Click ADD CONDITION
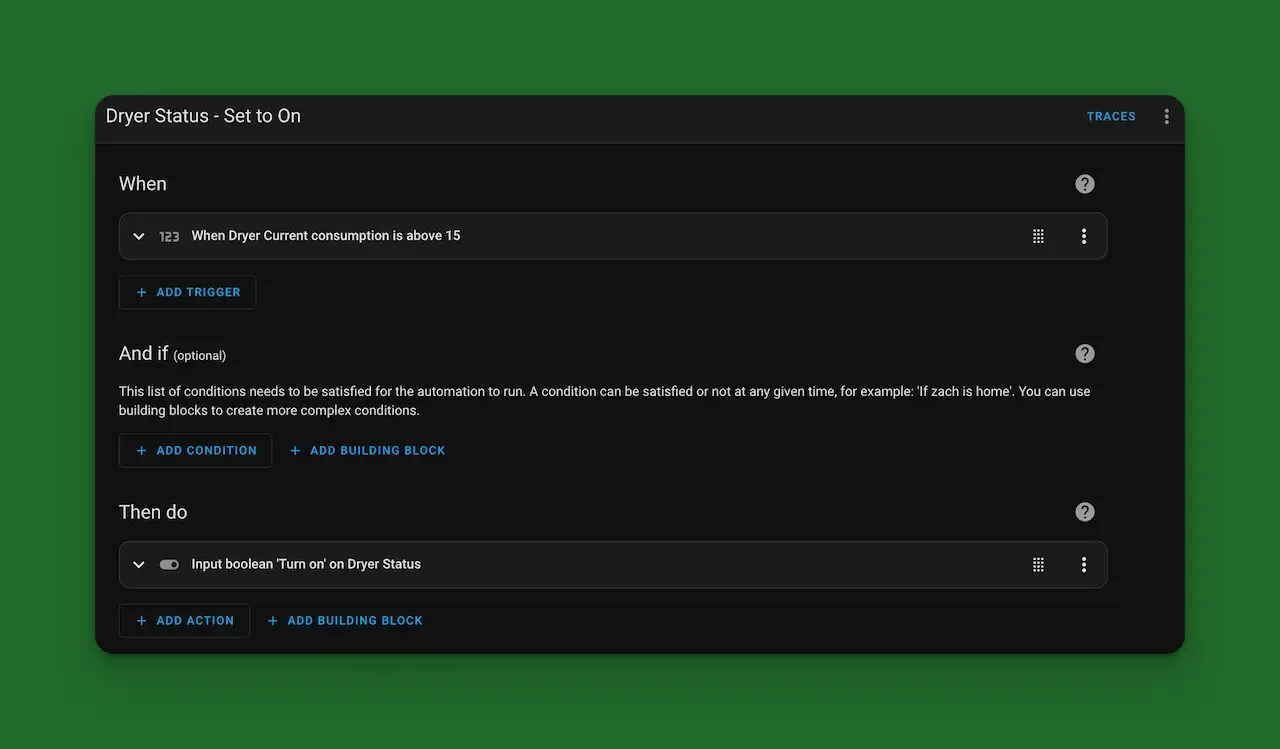This screenshot has height=749, width=1280. pos(195,450)
